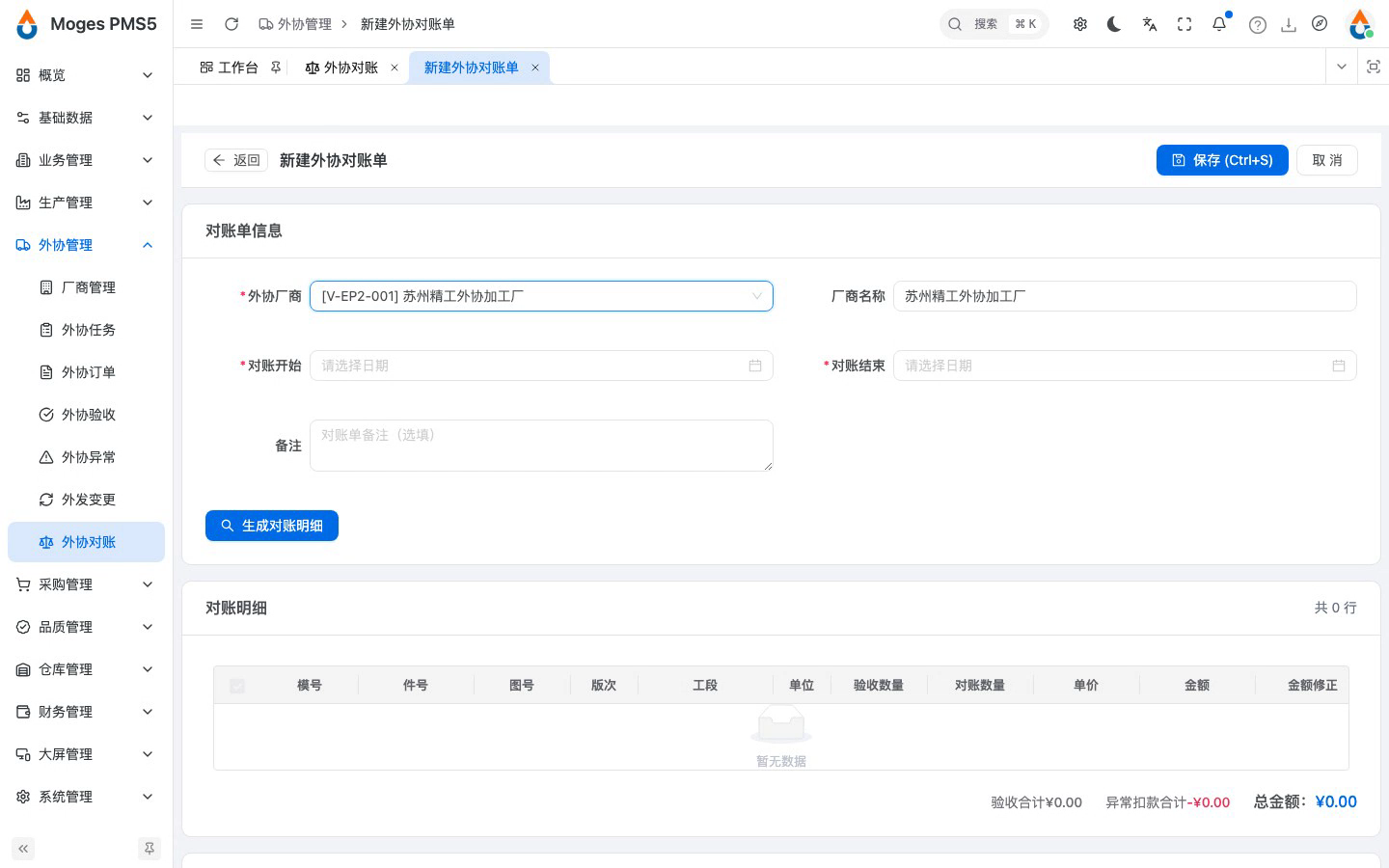Image resolution: width=1389 pixels, height=868 pixels.
Task: Open the header search box
Action: (x=994, y=24)
